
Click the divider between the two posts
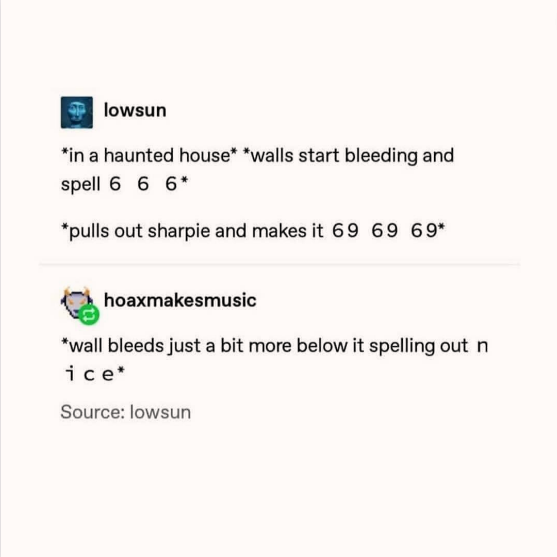[279, 264]
